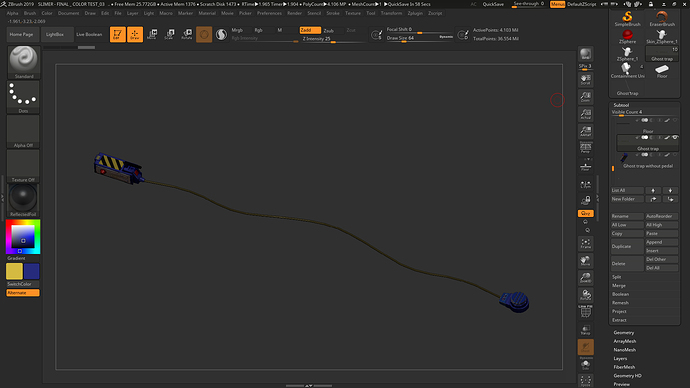Open the Transform menu
This screenshot has height=388, width=690.
point(391,13)
